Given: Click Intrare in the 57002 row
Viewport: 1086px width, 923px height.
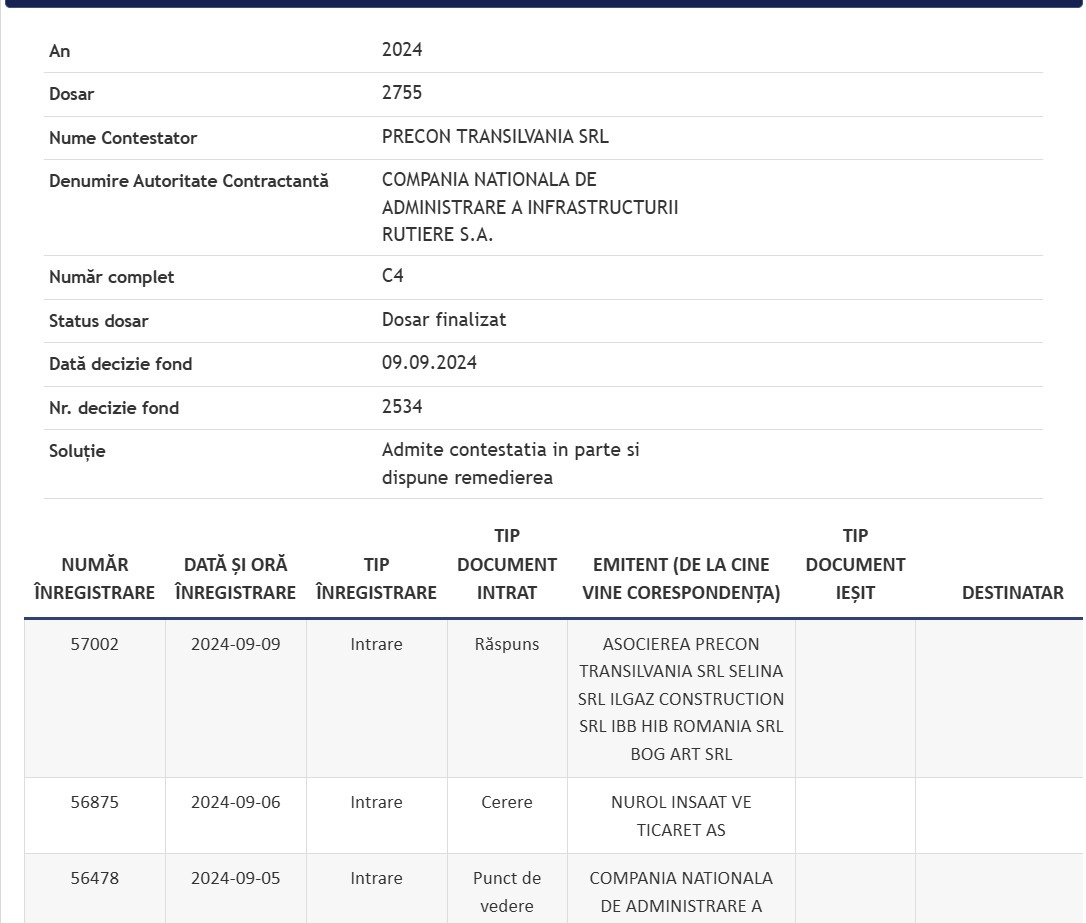Looking at the screenshot, I should click(x=376, y=644).
